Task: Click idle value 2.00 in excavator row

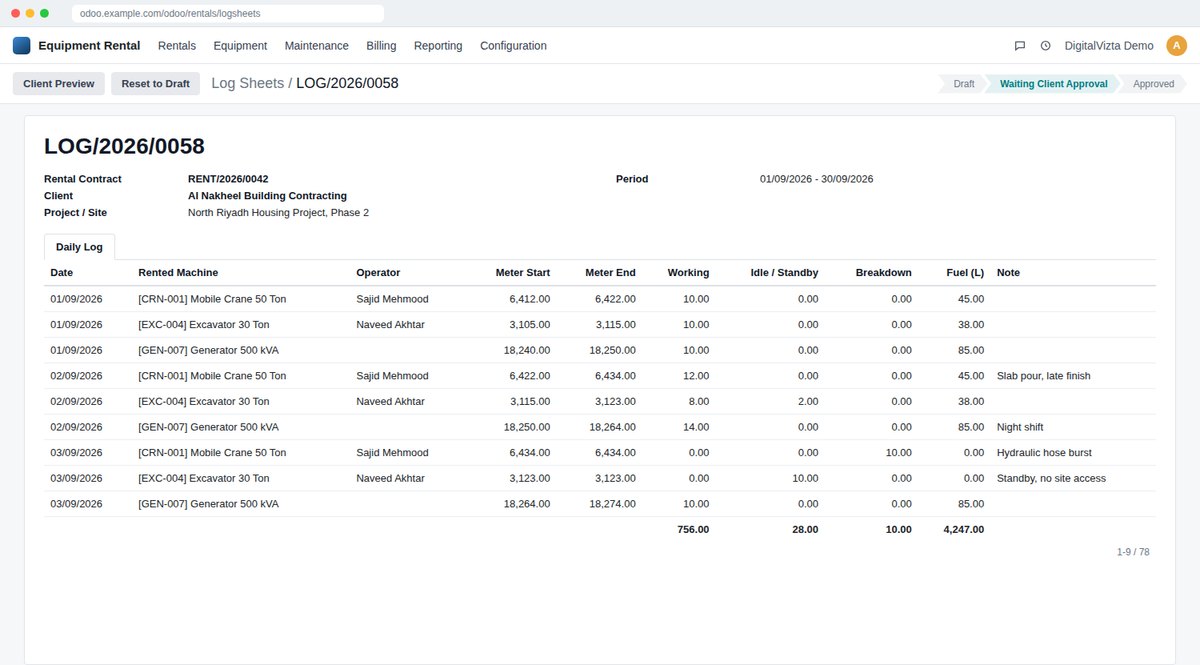Action: pos(808,401)
